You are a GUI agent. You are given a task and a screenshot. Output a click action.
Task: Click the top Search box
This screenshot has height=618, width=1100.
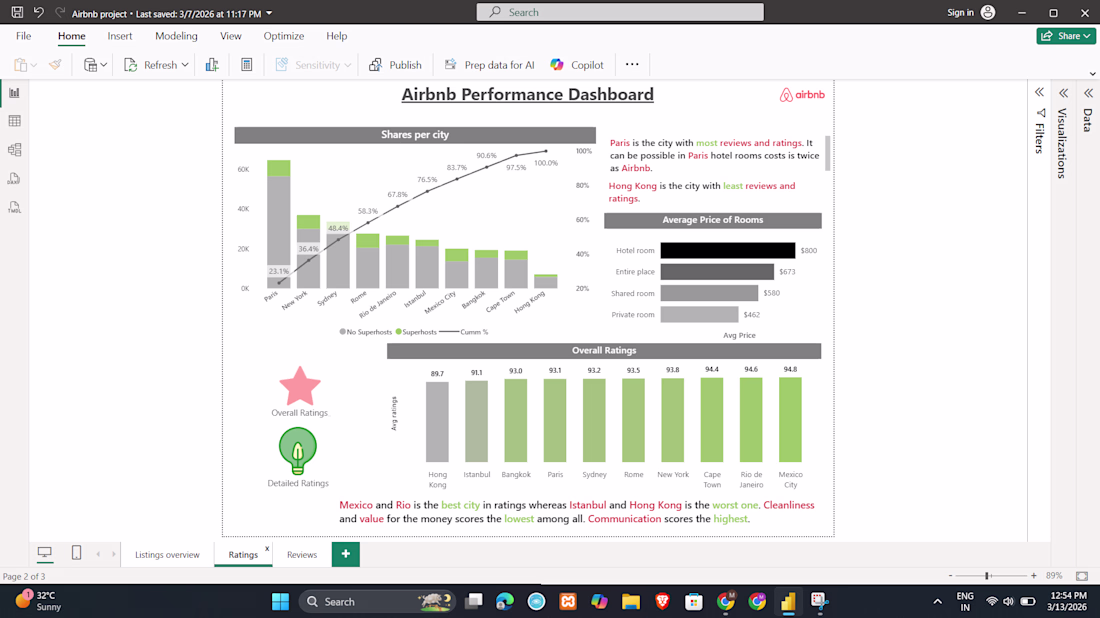[x=620, y=12]
